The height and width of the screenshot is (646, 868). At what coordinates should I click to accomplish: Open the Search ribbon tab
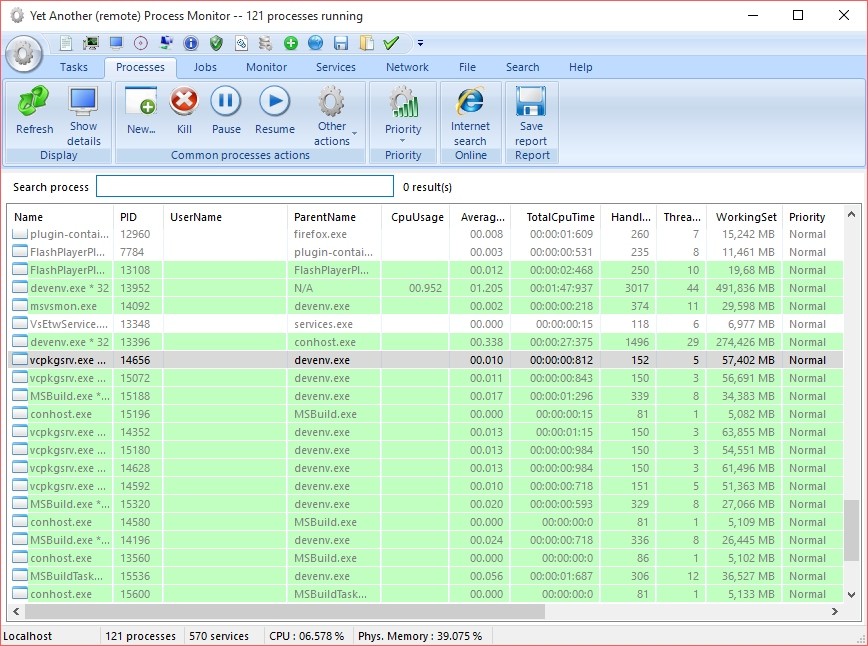click(522, 67)
